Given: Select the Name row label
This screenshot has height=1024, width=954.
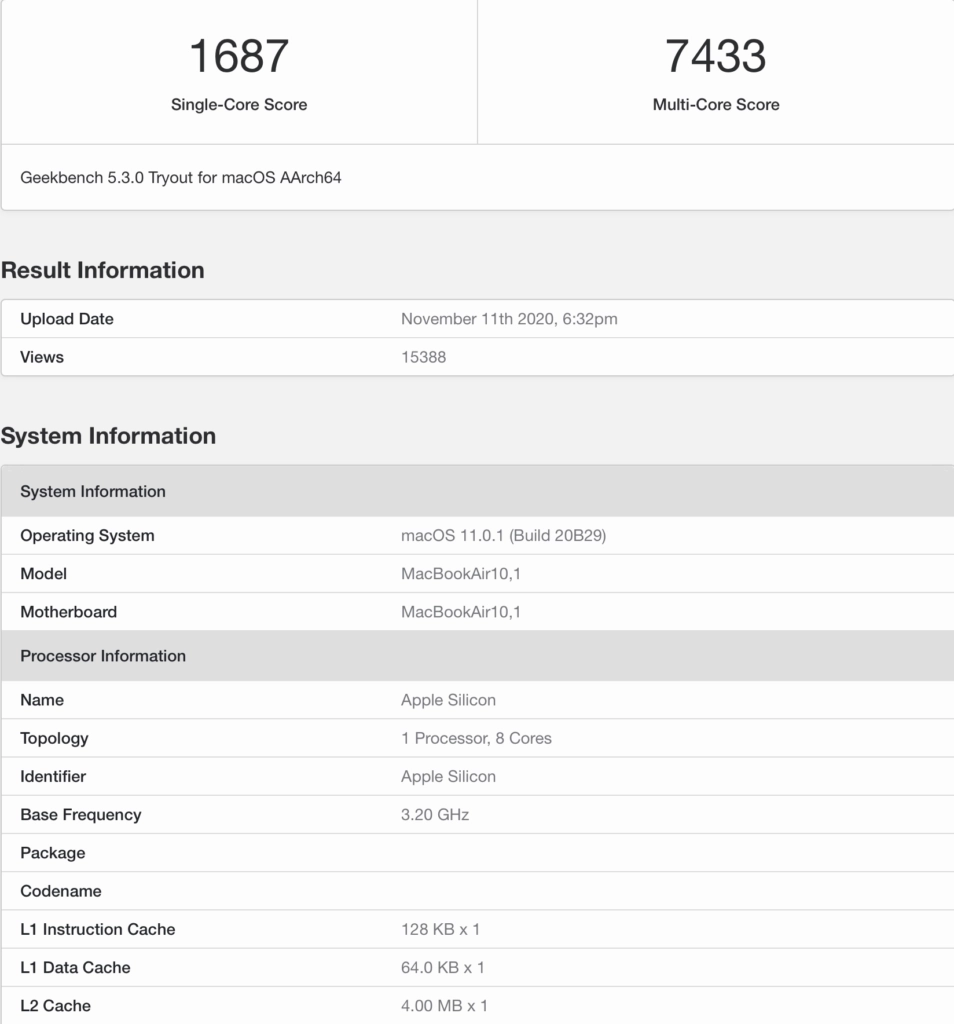Looking at the screenshot, I should click(x=42, y=700).
